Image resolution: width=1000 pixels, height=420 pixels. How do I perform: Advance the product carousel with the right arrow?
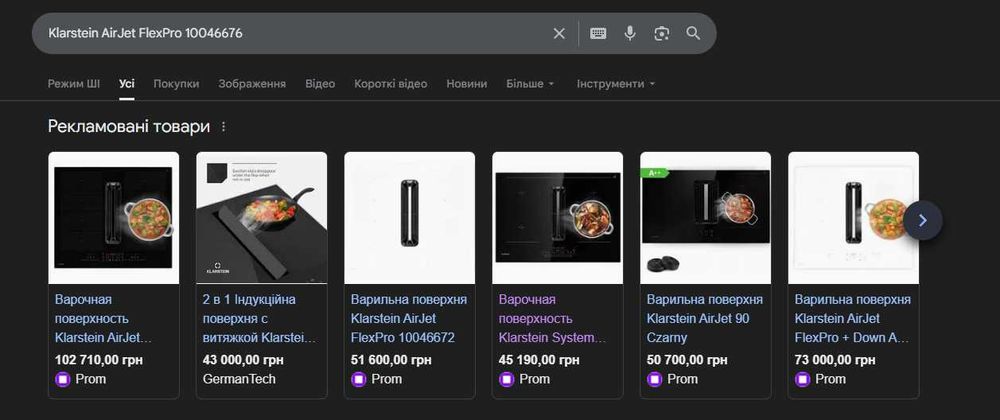point(922,221)
